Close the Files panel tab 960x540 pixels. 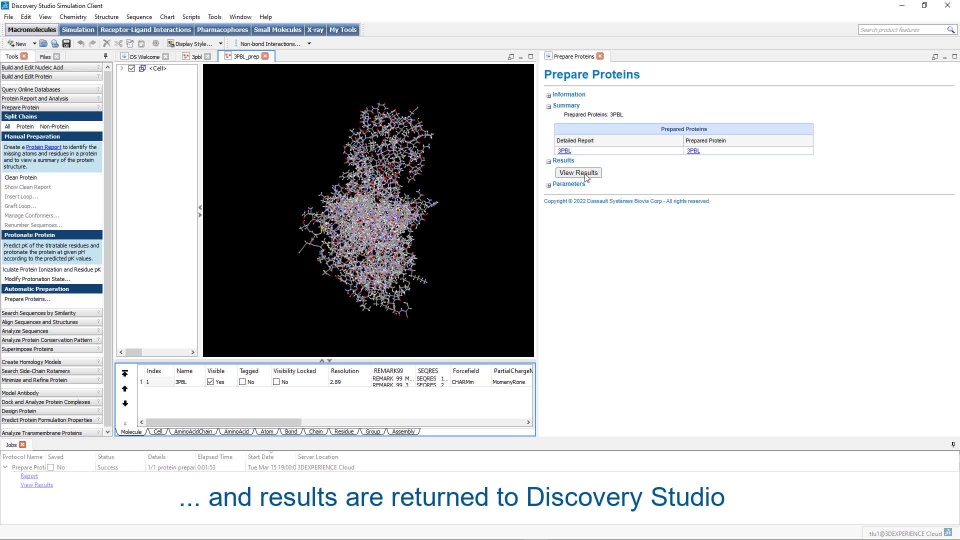[x=56, y=56]
